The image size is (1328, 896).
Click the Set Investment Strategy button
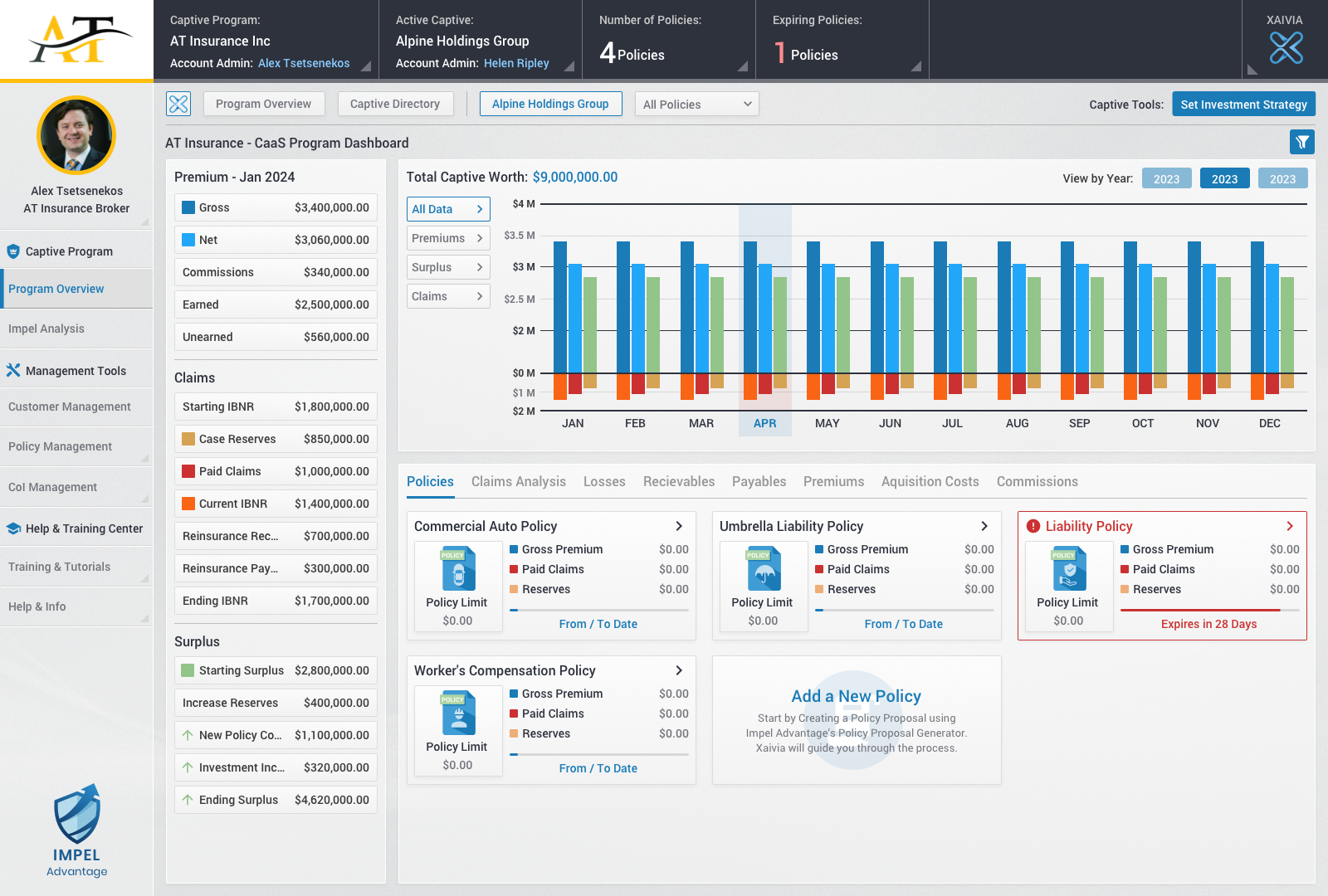point(1243,105)
